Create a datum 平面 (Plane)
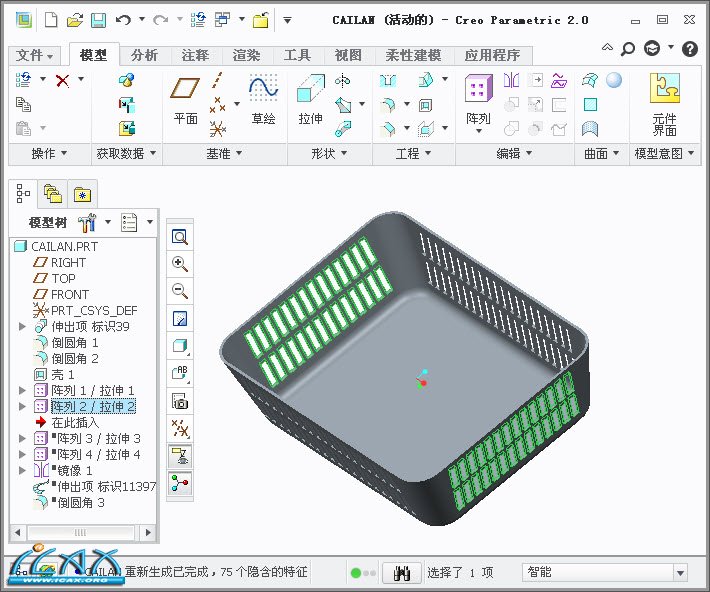 [186, 101]
